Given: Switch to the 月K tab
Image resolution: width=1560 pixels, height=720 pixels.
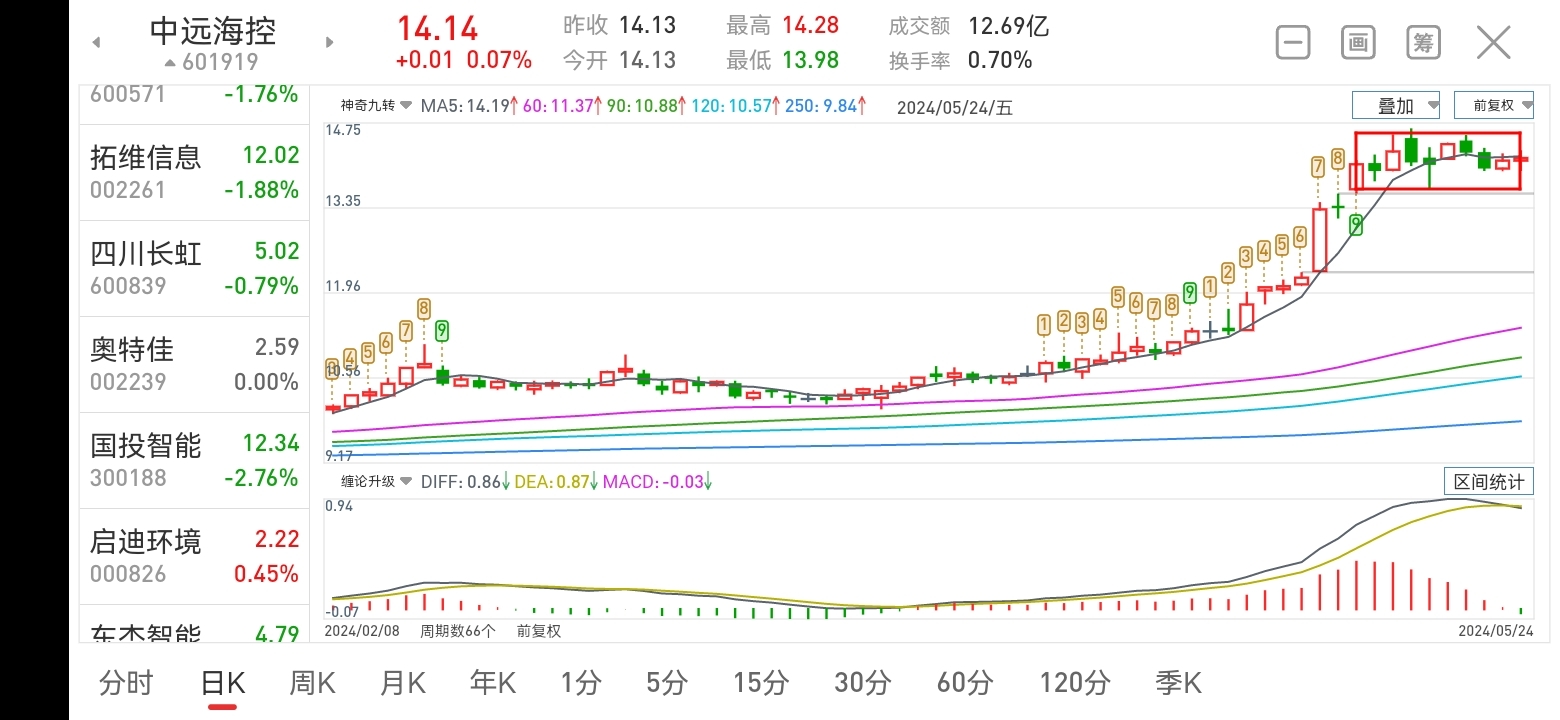Looking at the screenshot, I should (x=403, y=683).
